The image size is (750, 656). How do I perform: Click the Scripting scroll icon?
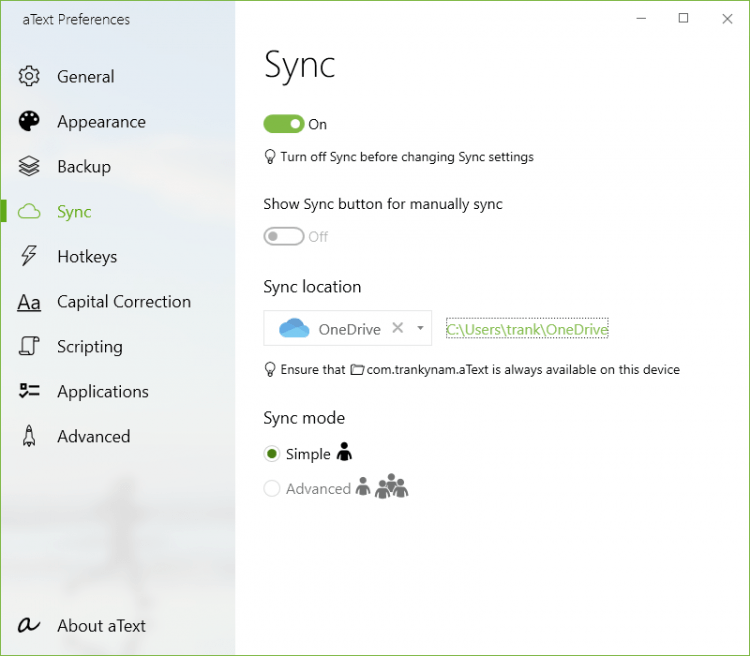(x=29, y=347)
